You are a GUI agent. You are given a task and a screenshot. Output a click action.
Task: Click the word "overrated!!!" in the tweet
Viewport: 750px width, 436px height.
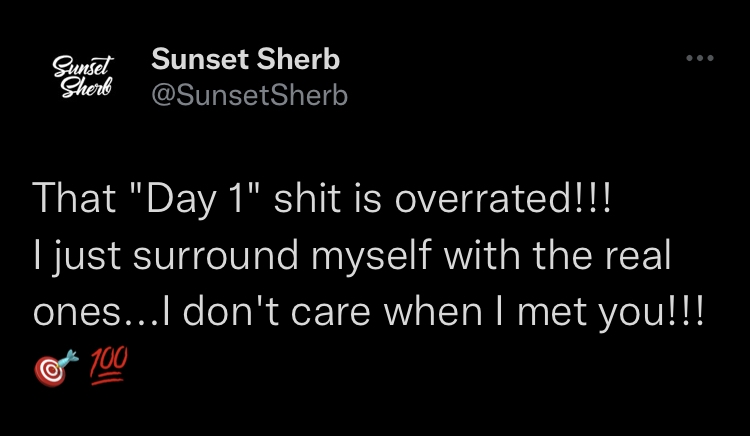[x=503, y=198]
